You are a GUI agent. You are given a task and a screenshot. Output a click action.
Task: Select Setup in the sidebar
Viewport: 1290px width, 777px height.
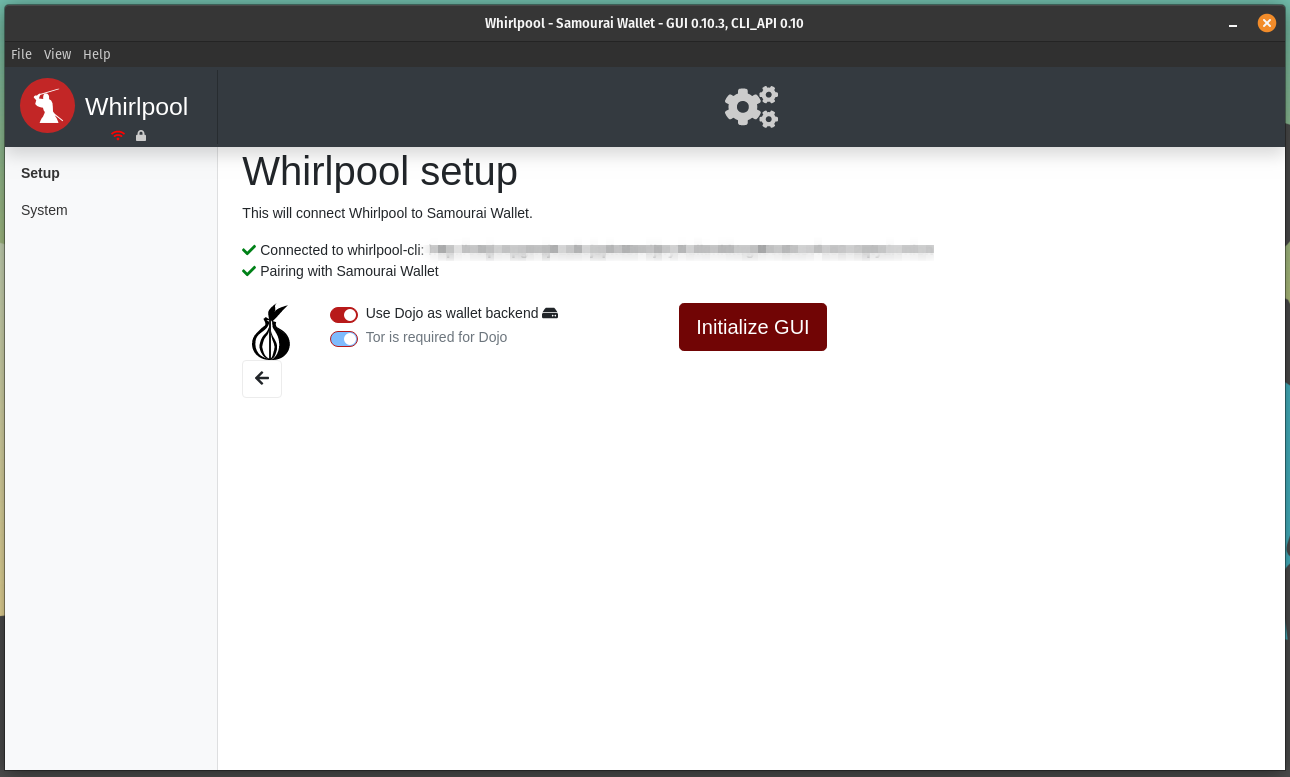[41, 173]
